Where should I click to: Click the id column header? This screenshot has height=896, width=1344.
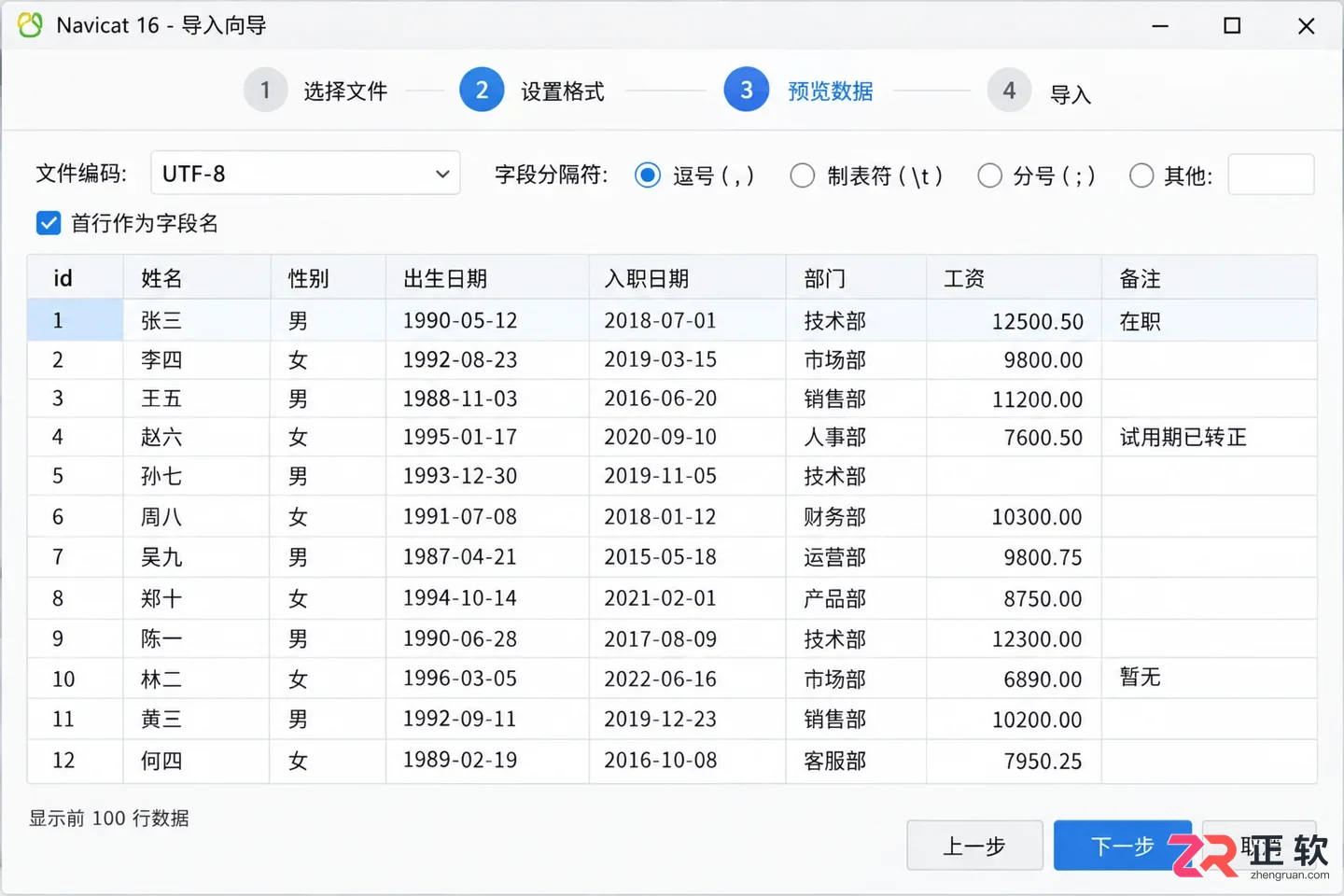pos(76,278)
